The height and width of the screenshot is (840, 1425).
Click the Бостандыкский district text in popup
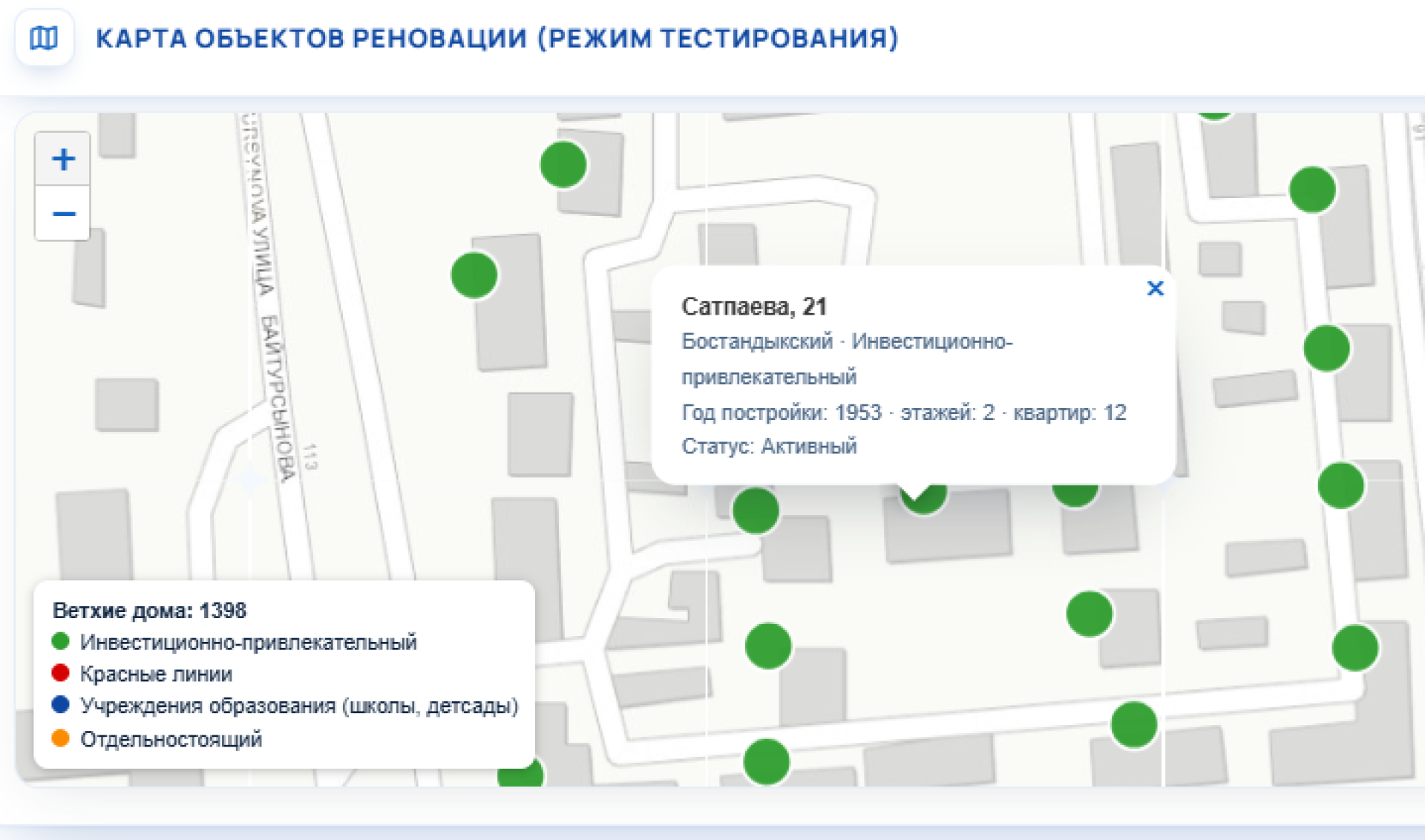(757, 341)
